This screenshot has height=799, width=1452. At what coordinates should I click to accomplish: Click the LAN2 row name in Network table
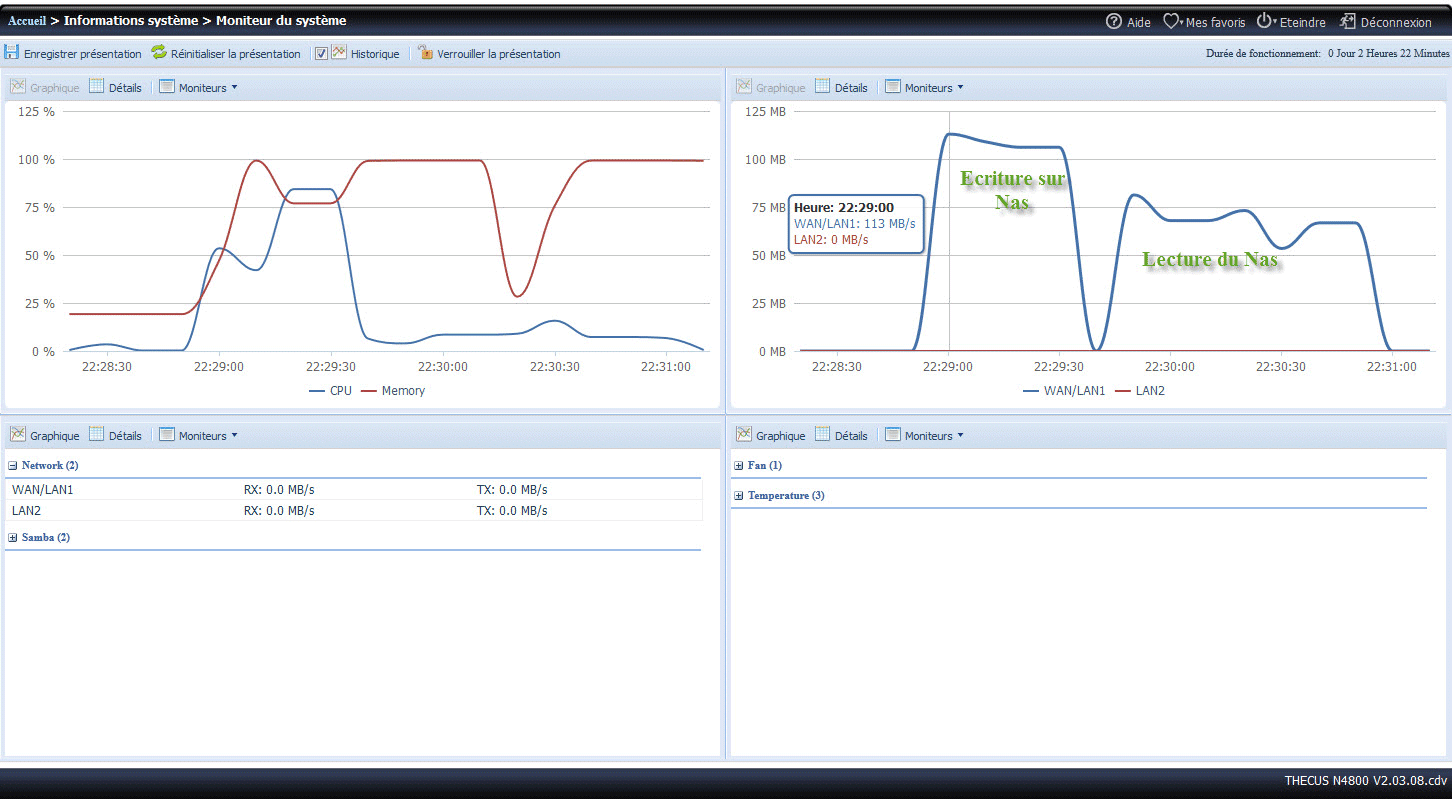(26, 511)
